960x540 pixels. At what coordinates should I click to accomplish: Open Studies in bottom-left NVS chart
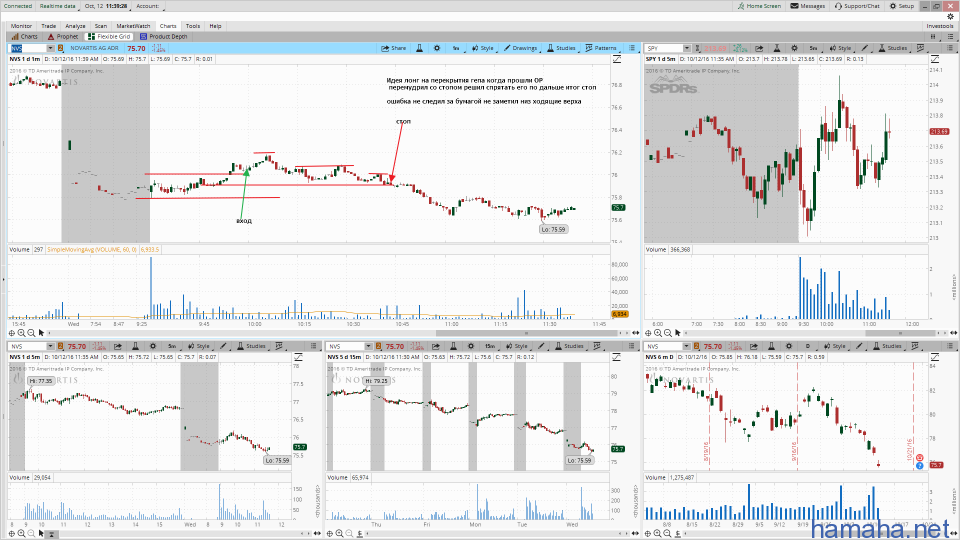click(x=252, y=346)
